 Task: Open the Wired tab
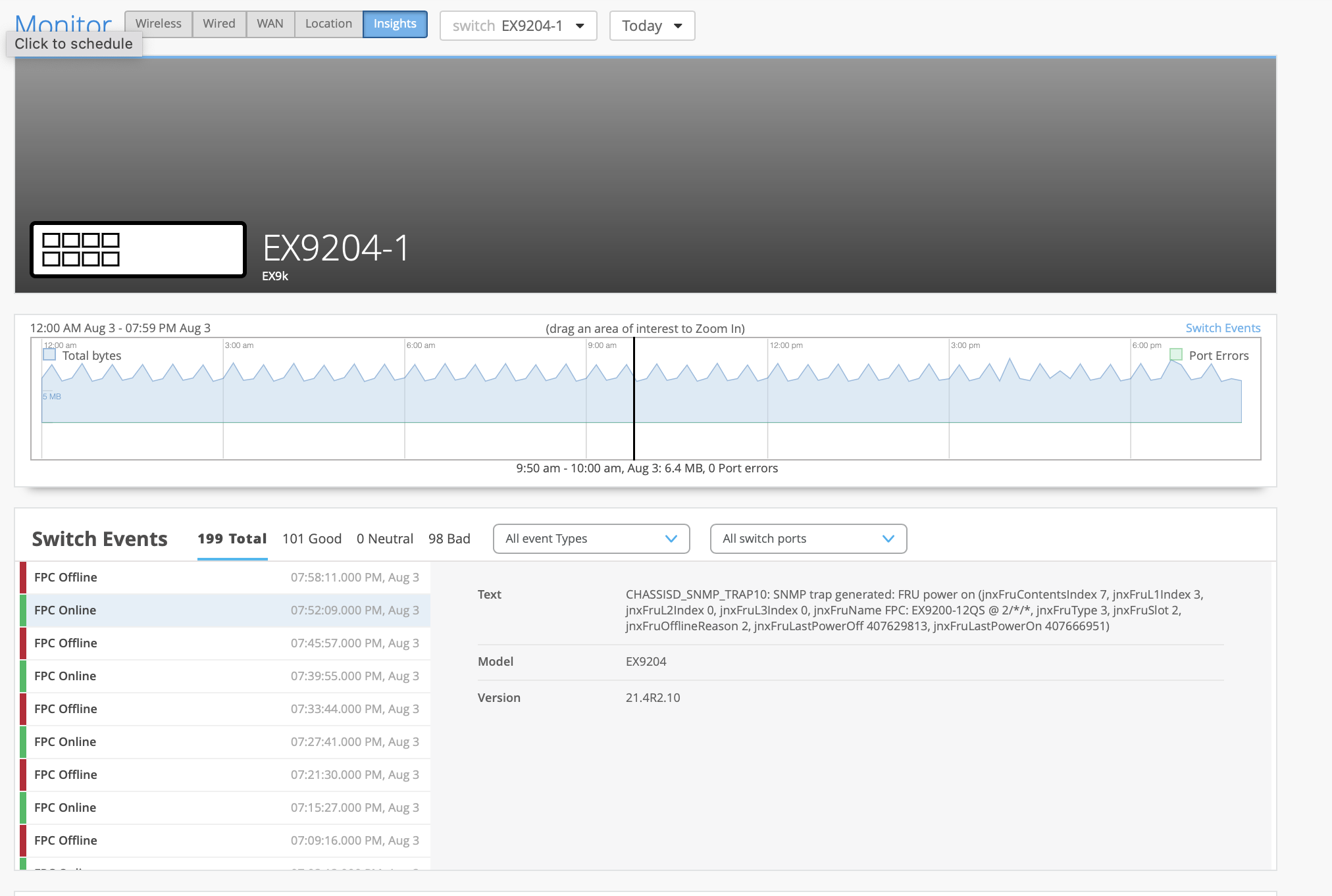click(218, 24)
